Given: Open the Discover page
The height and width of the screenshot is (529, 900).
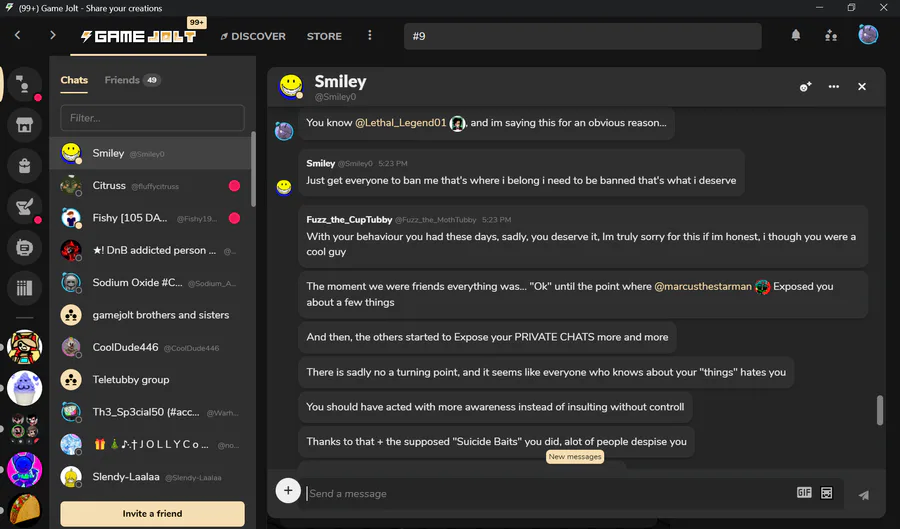Looking at the screenshot, I should (x=253, y=36).
